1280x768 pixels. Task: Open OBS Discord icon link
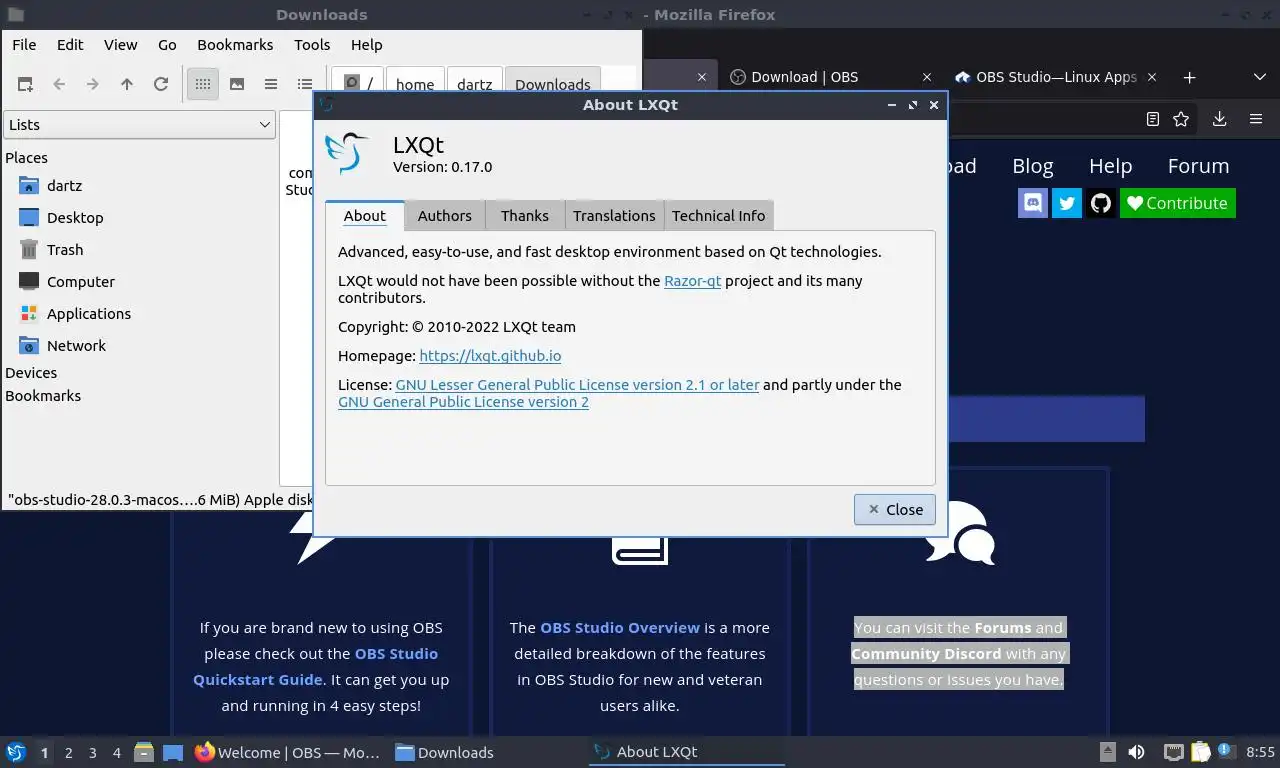click(x=1033, y=203)
